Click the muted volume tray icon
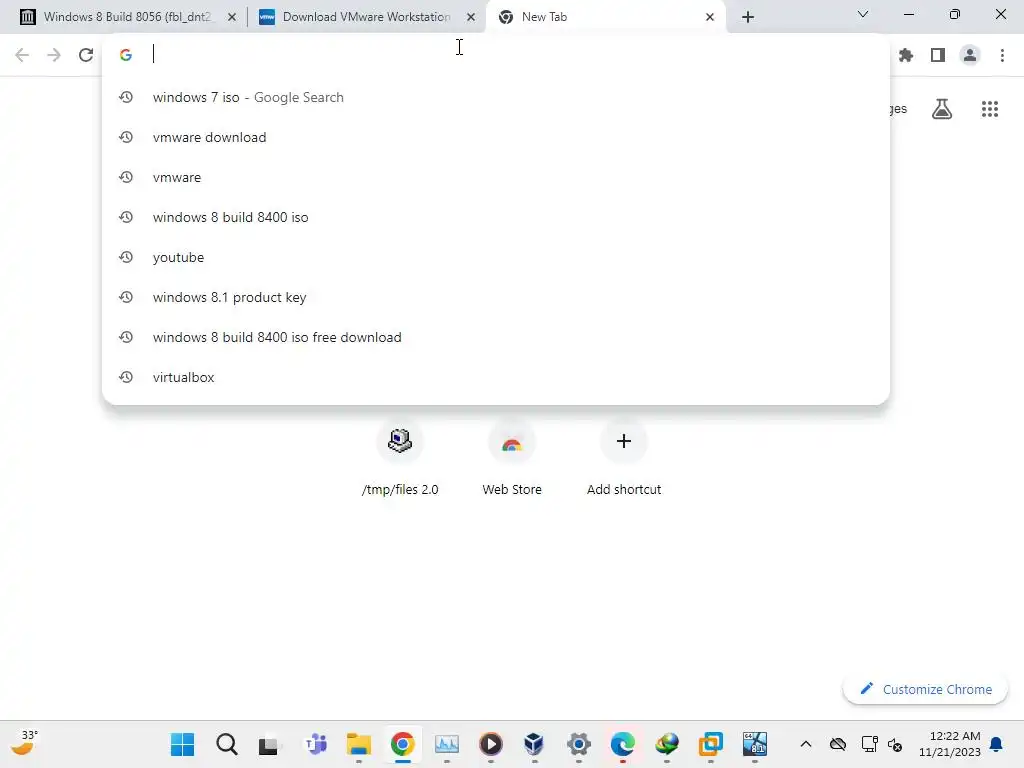This screenshot has height=768, width=1024. click(895, 744)
